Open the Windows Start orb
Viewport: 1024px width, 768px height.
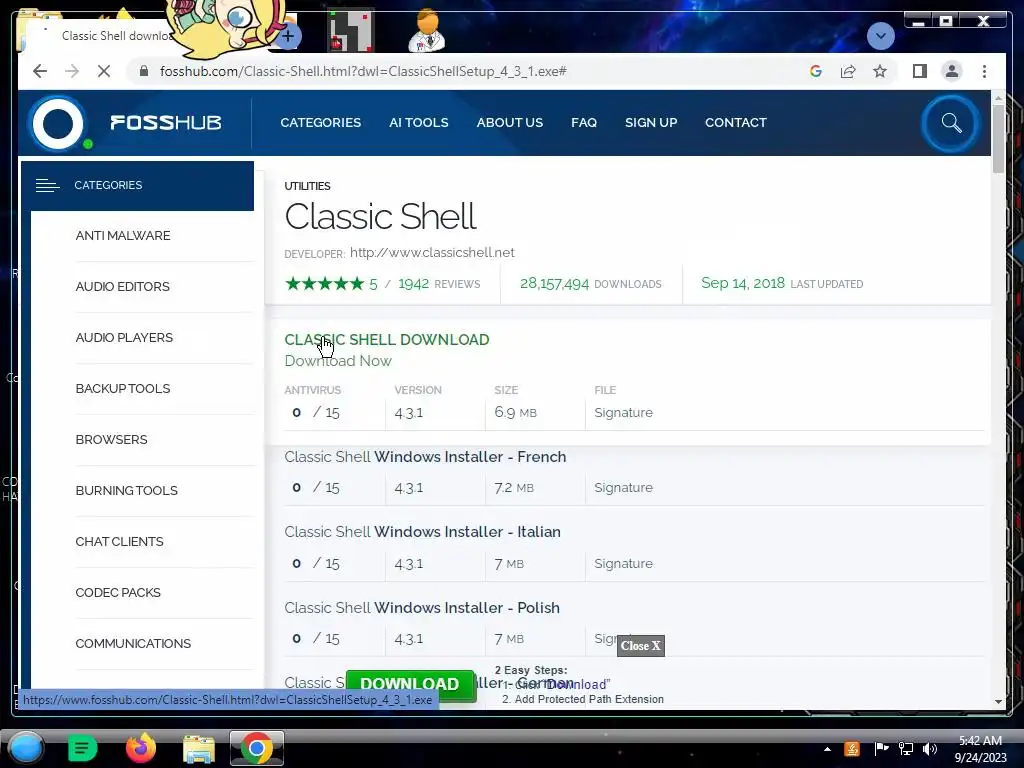(27, 748)
